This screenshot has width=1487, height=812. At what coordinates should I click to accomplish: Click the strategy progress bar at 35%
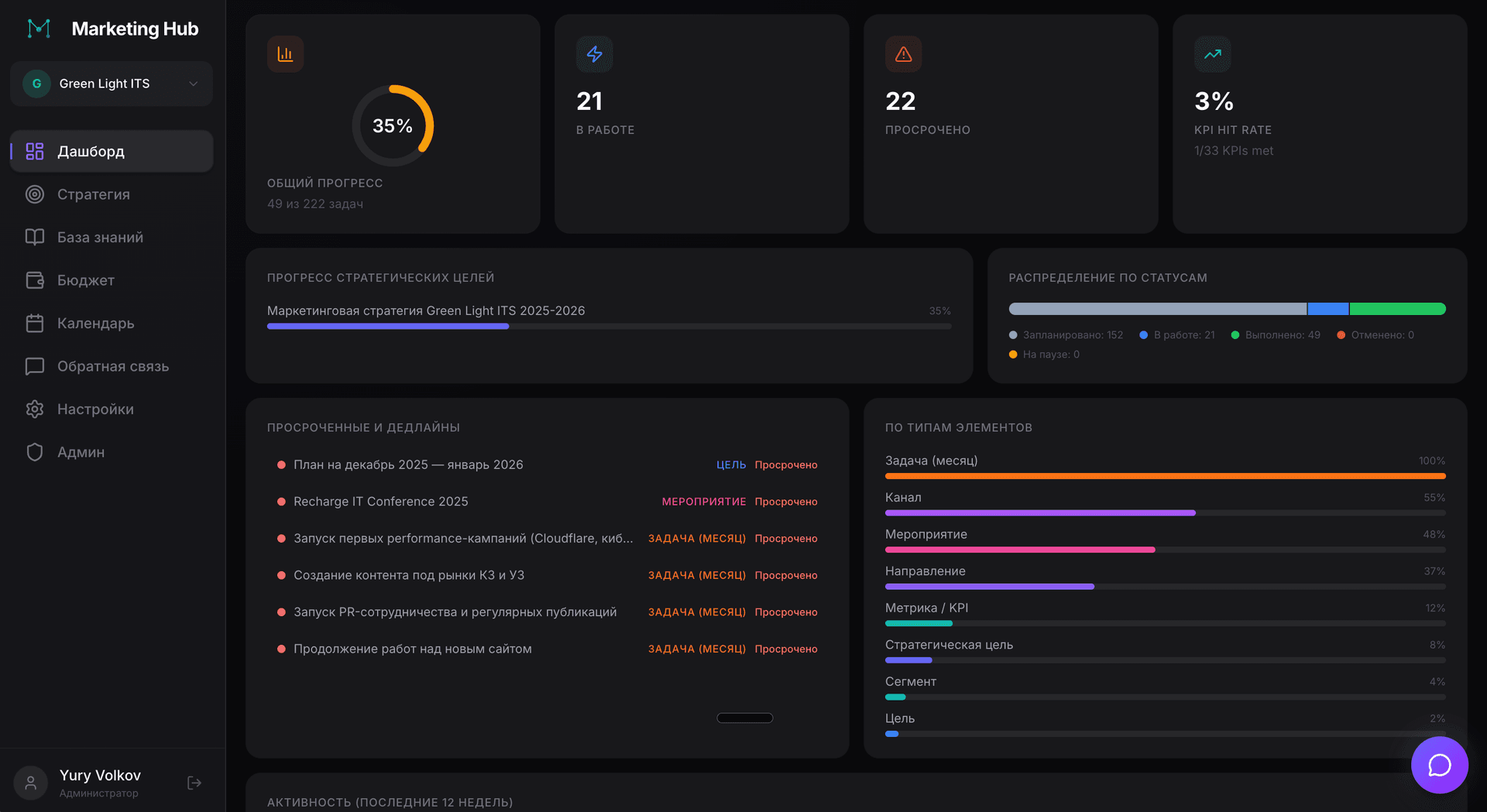click(x=609, y=327)
